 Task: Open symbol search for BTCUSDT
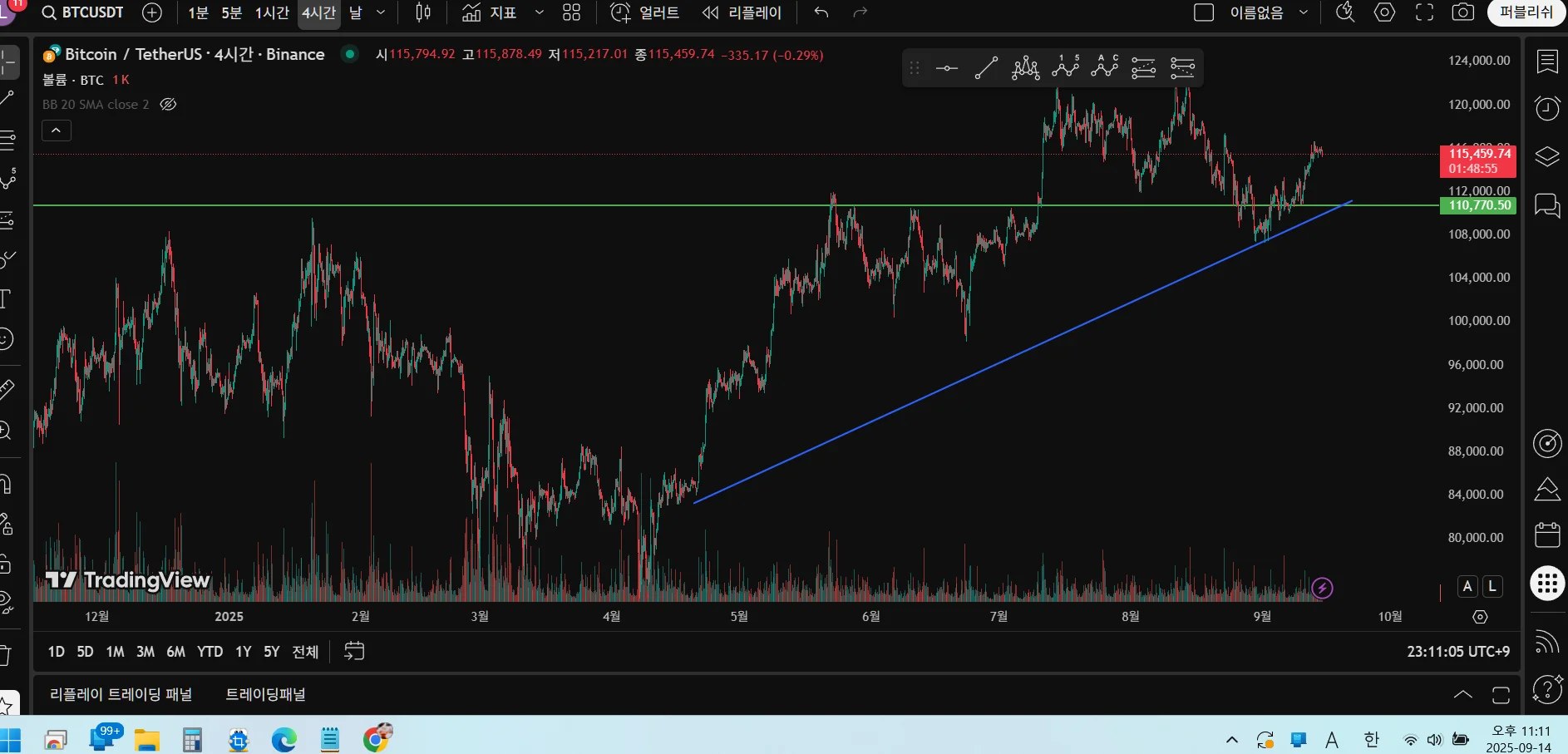tap(83, 12)
